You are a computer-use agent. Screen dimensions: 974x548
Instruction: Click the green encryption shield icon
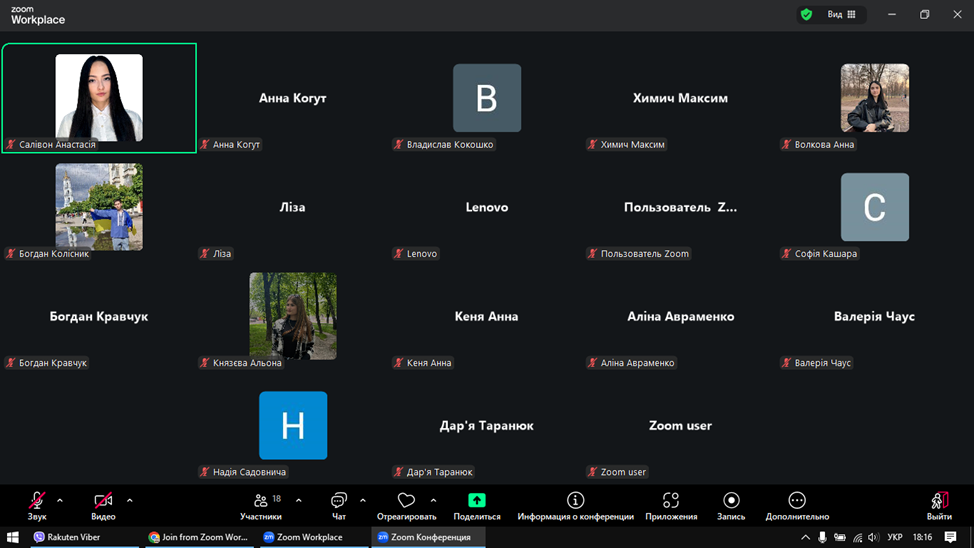pos(806,15)
